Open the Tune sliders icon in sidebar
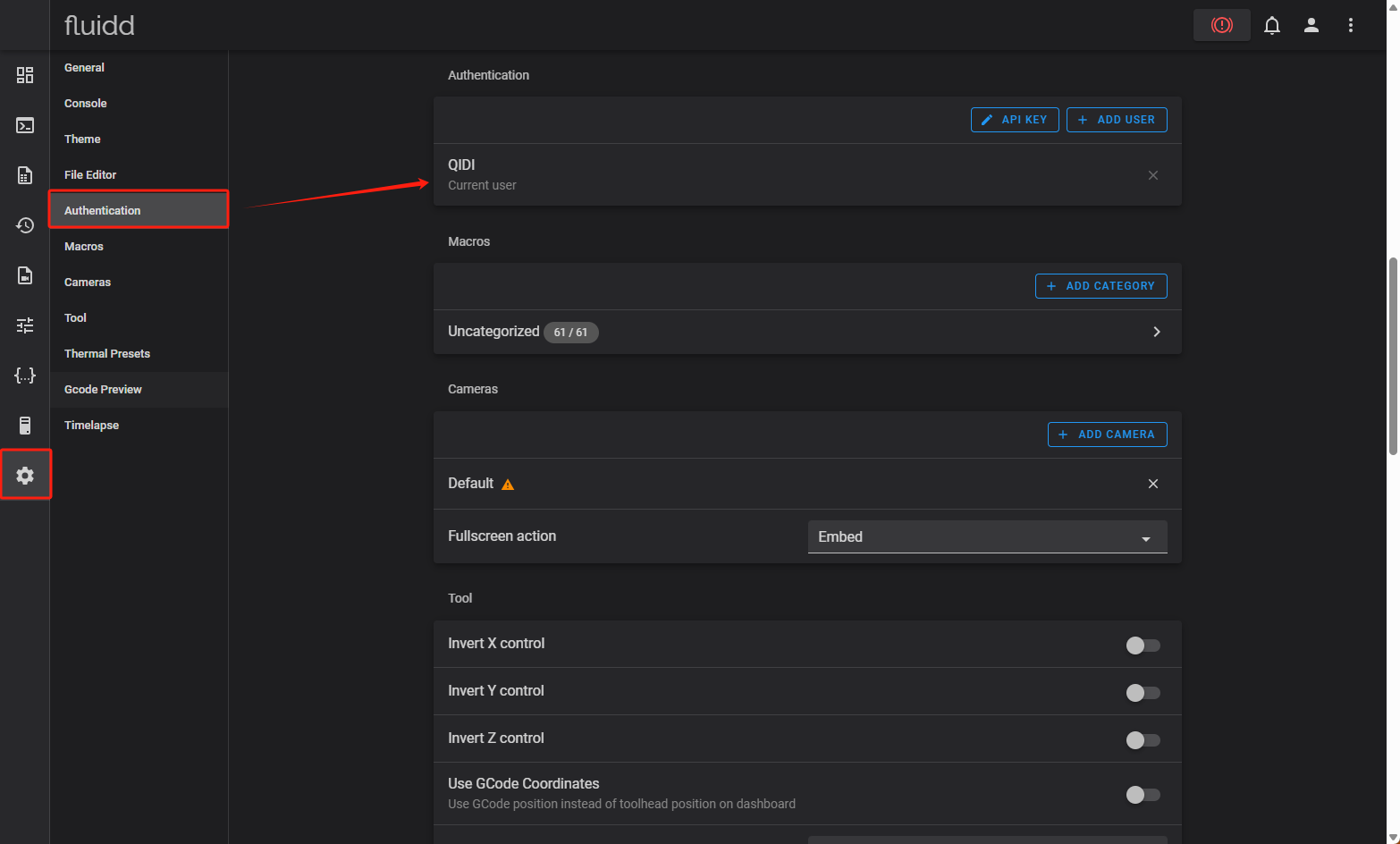The height and width of the screenshot is (844, 1400). tap(25, 325)
